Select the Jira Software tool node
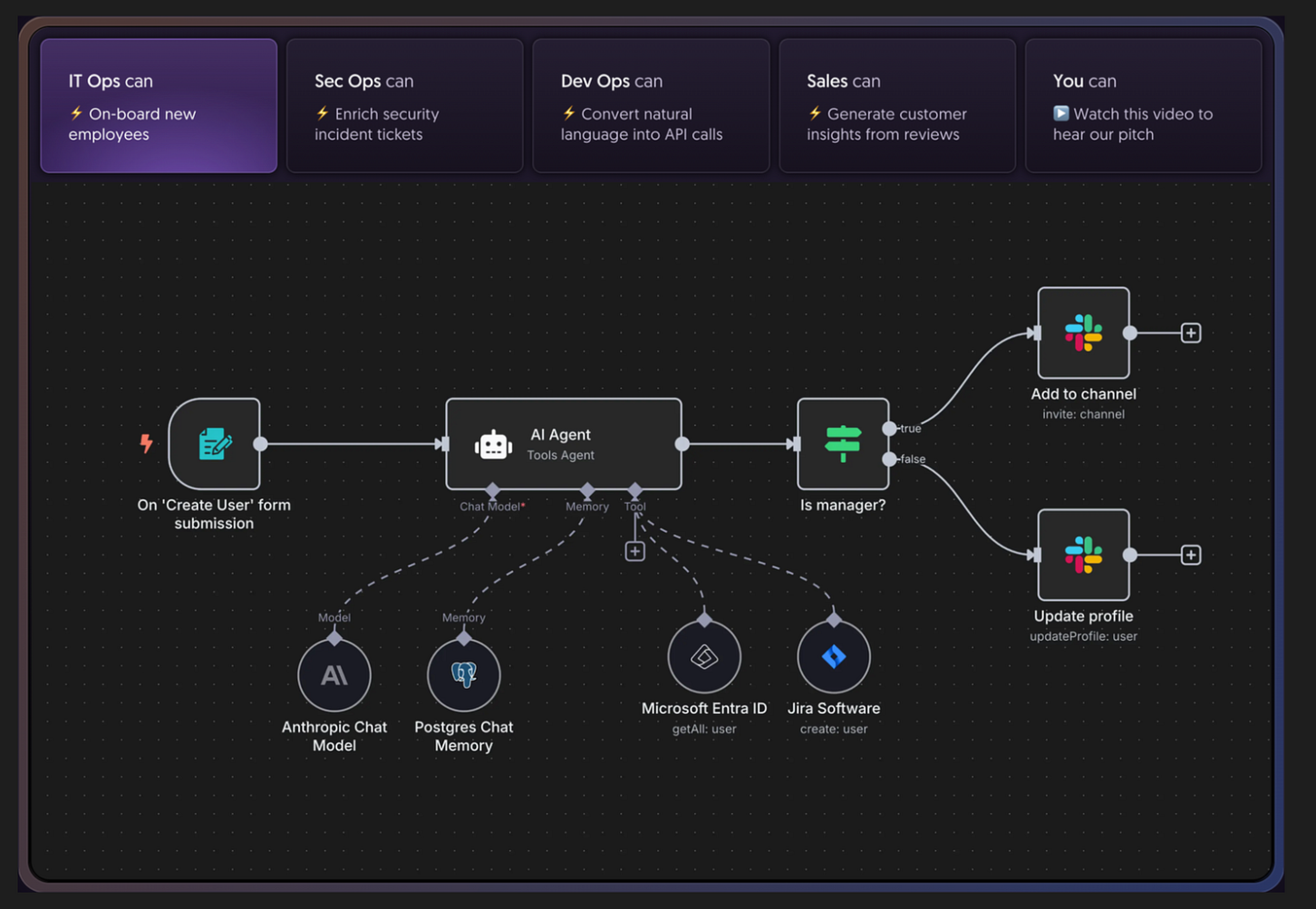 click(x=834, y=657)
